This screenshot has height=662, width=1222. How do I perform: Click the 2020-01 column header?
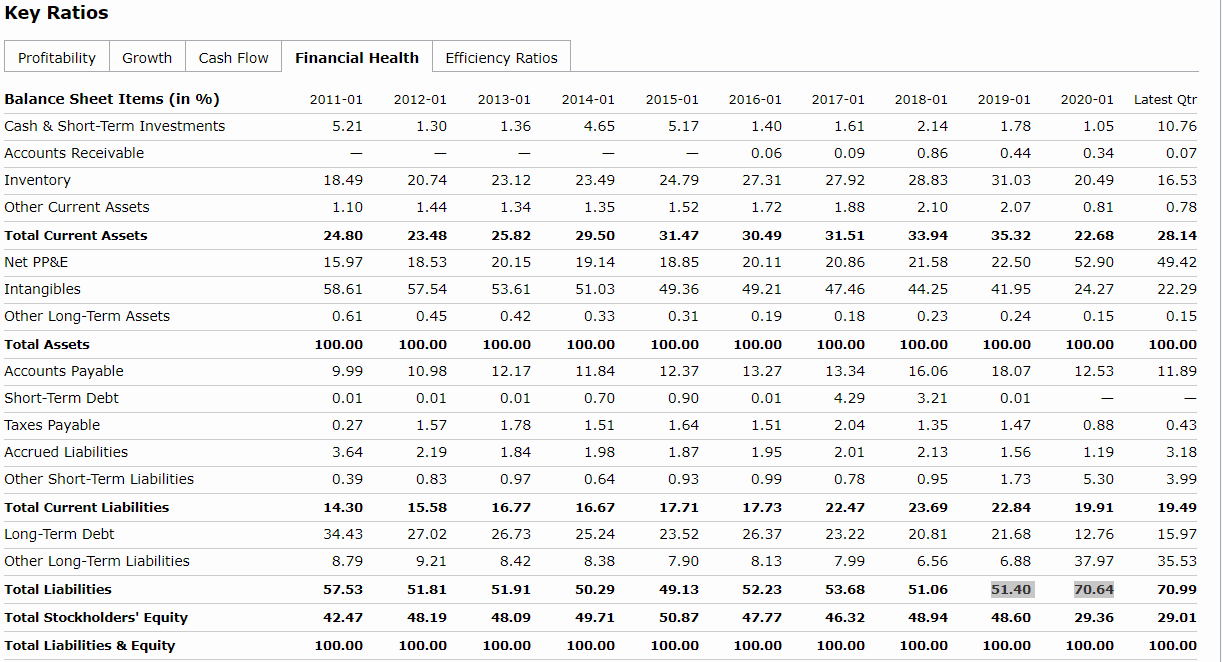[1087, 99]
